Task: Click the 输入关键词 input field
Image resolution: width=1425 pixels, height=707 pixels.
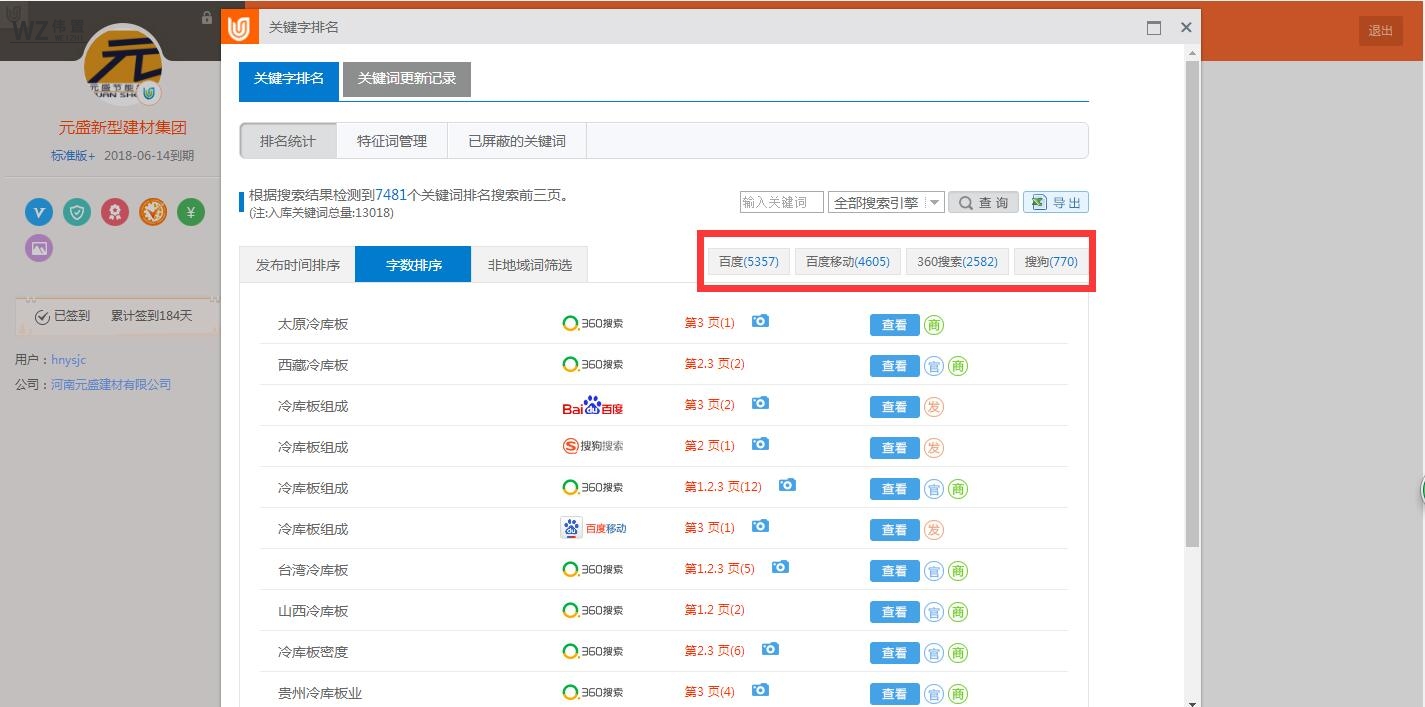Action: tap(781, 202)
